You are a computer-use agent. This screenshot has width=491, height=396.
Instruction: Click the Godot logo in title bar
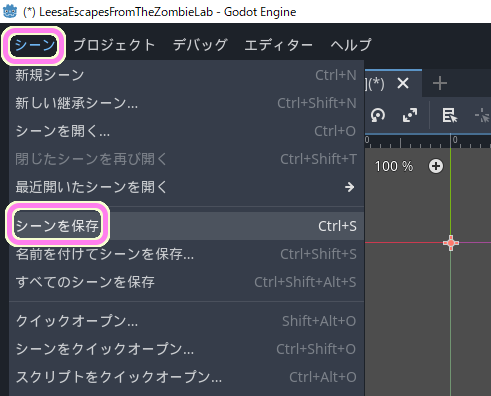pyautogui.click(x=10, y=11)
